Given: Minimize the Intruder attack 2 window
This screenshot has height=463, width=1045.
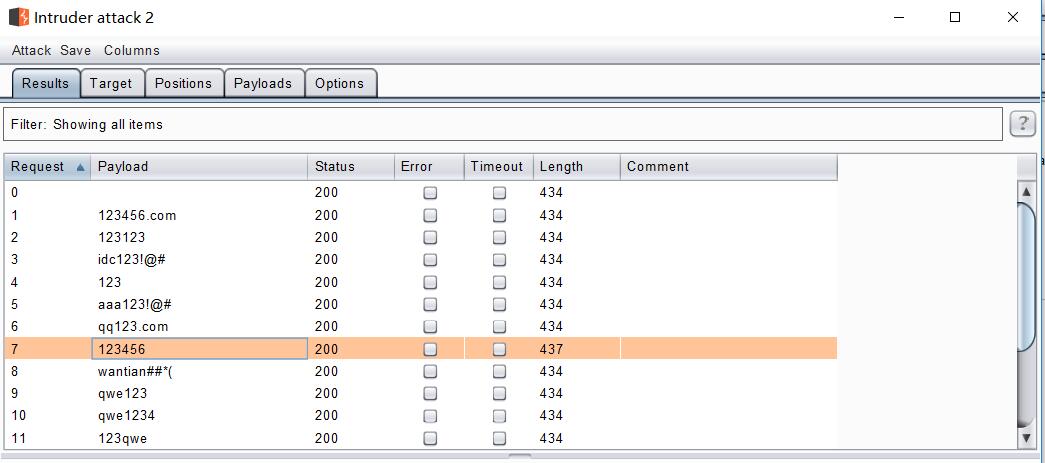Looking at the screenshot, I should [898, 17].
